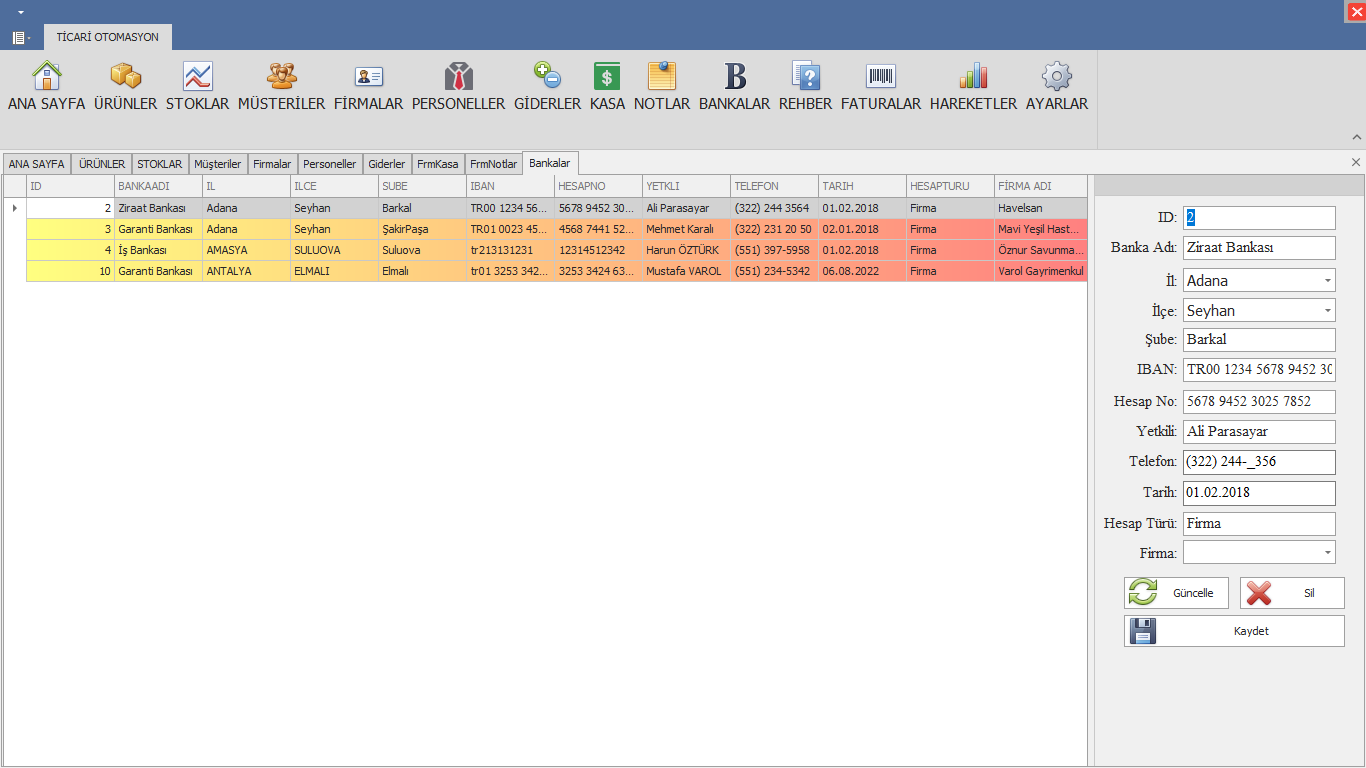Screen dimensions: 1366x768
Task: Switch to the Personeller document tab
Action: click(330, 164)
